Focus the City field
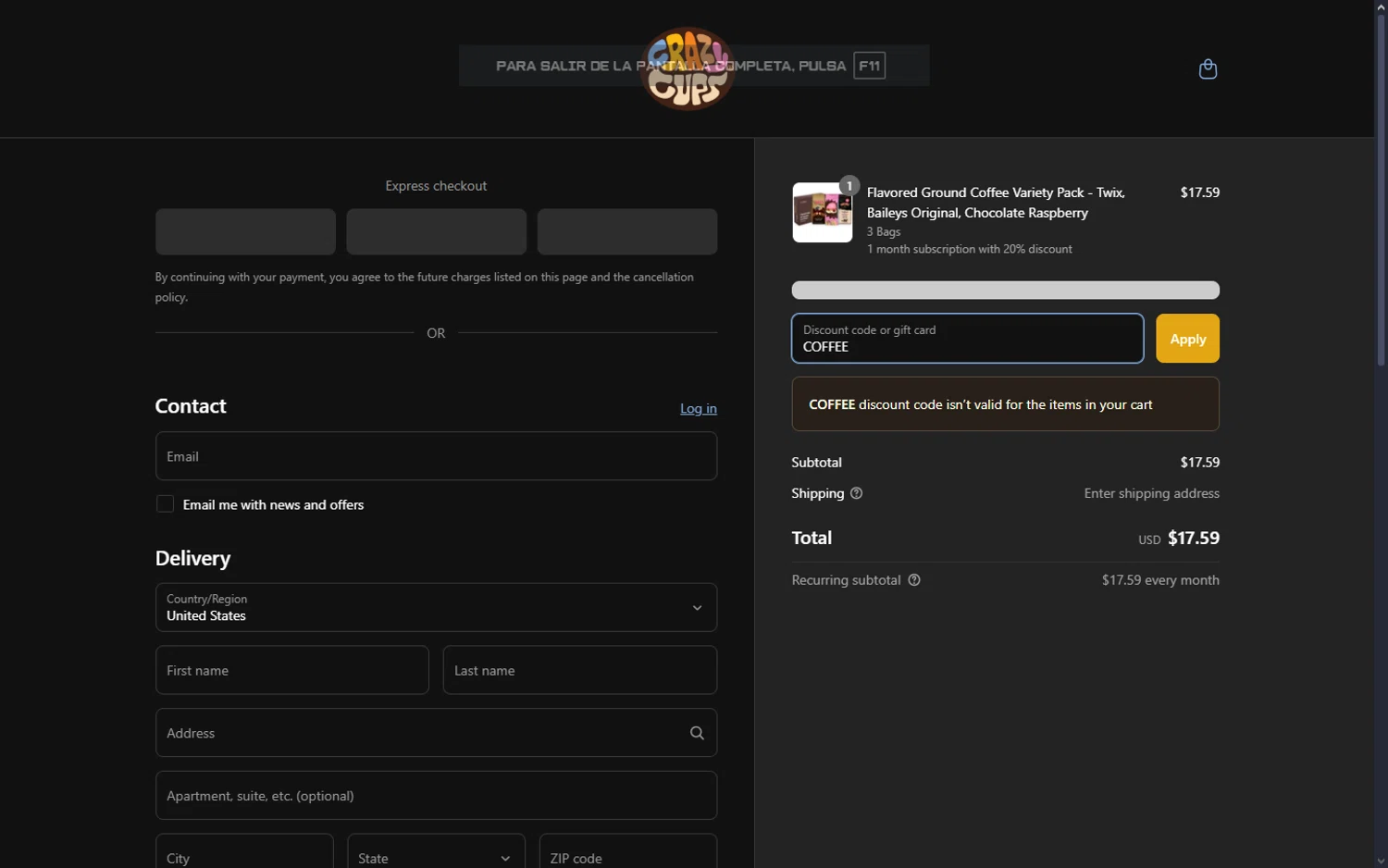The image size is (1388, 868). [244, 851]
